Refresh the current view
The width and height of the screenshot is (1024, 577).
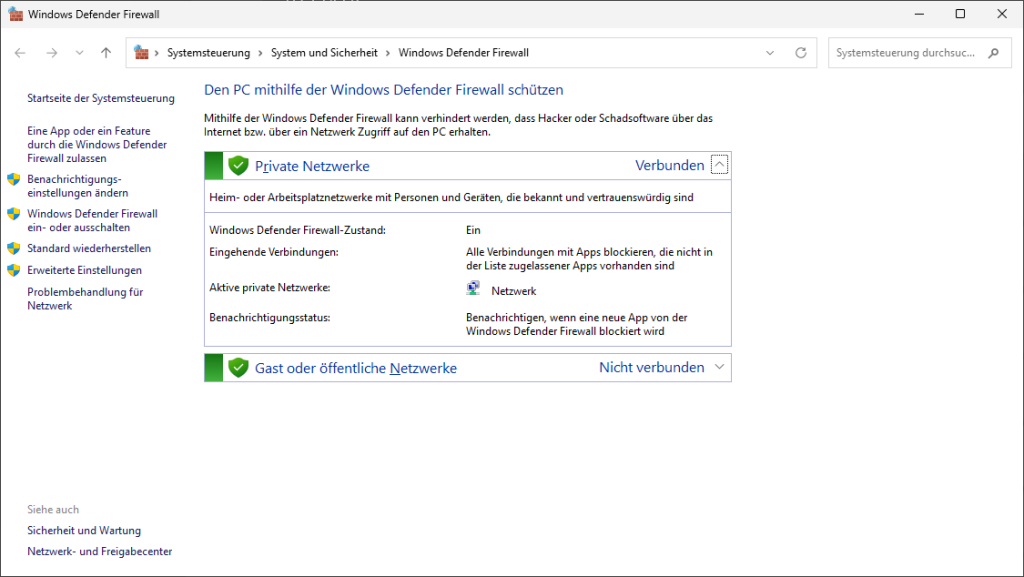(801, 53)
